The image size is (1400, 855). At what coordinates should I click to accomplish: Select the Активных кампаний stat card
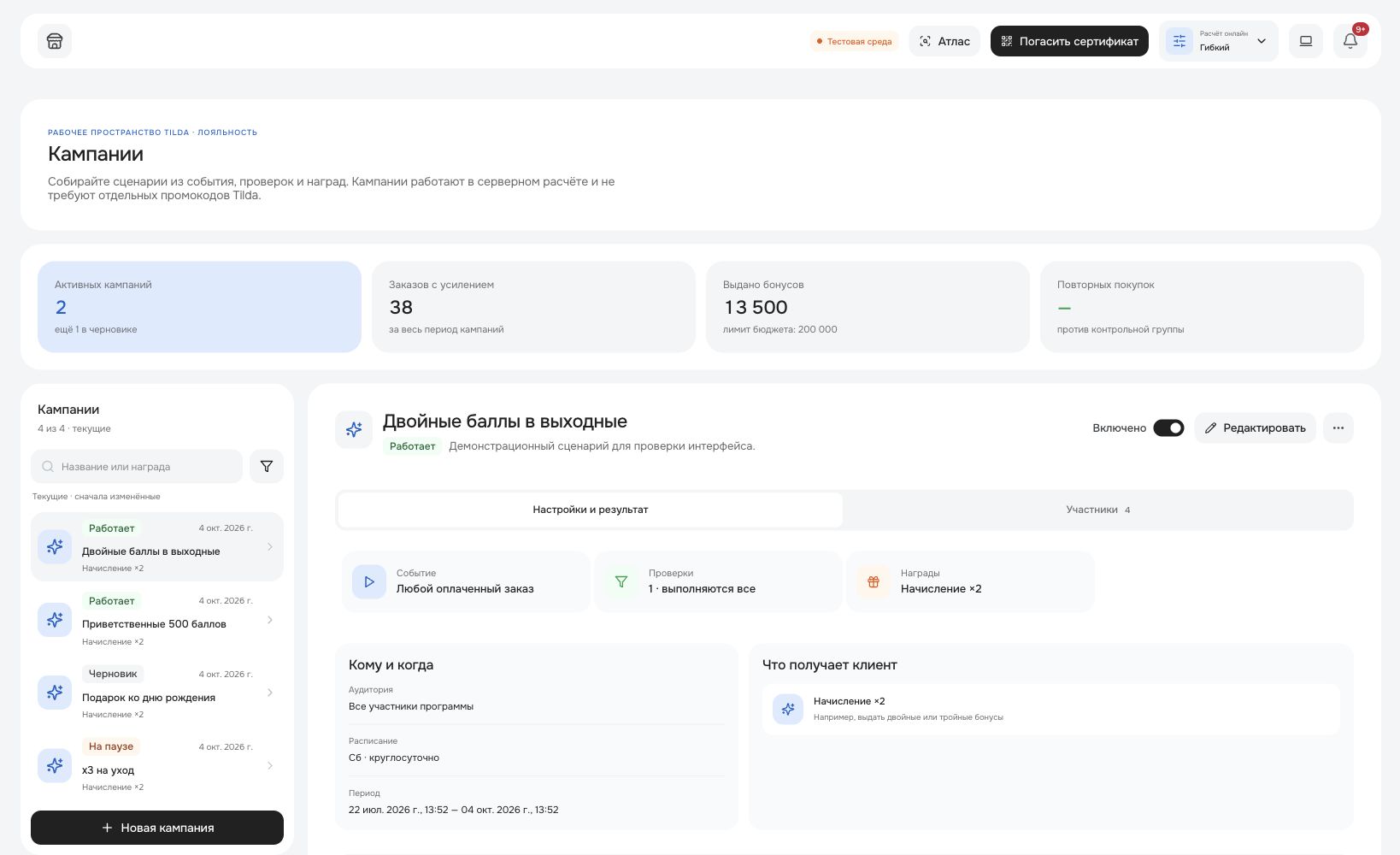coord(199,307)
